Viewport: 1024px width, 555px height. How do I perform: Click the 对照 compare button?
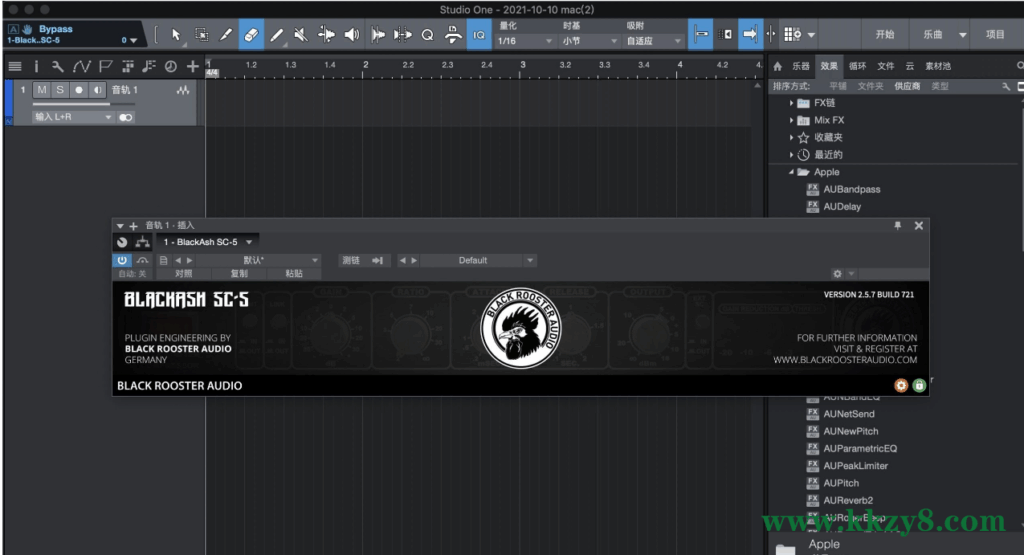pyautogui.click(x=184, y=274)
